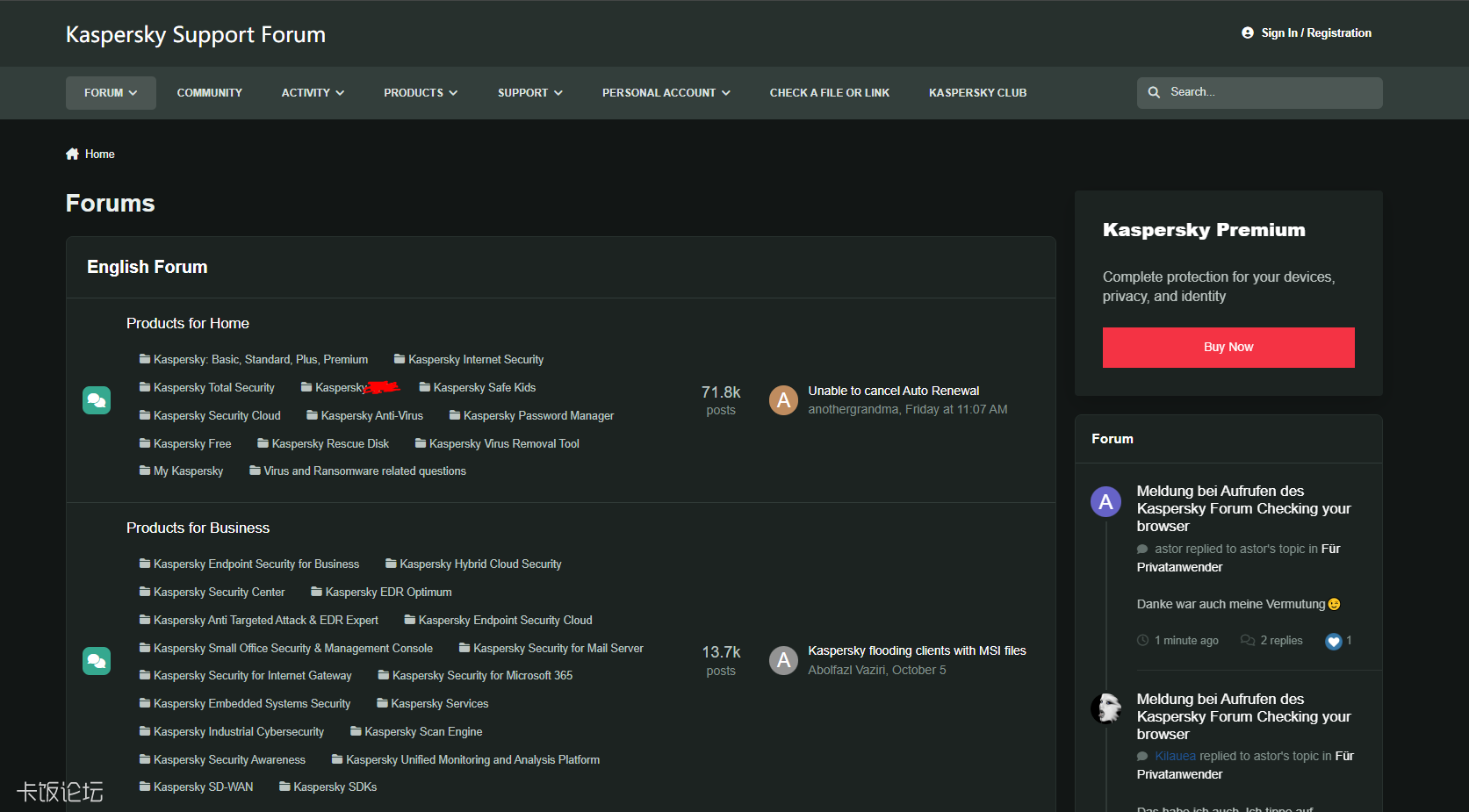Screen dimensions: 1469x812
Task: Click folder icon beside Kaspersky Scan Engine
Action: pos(356,731)
